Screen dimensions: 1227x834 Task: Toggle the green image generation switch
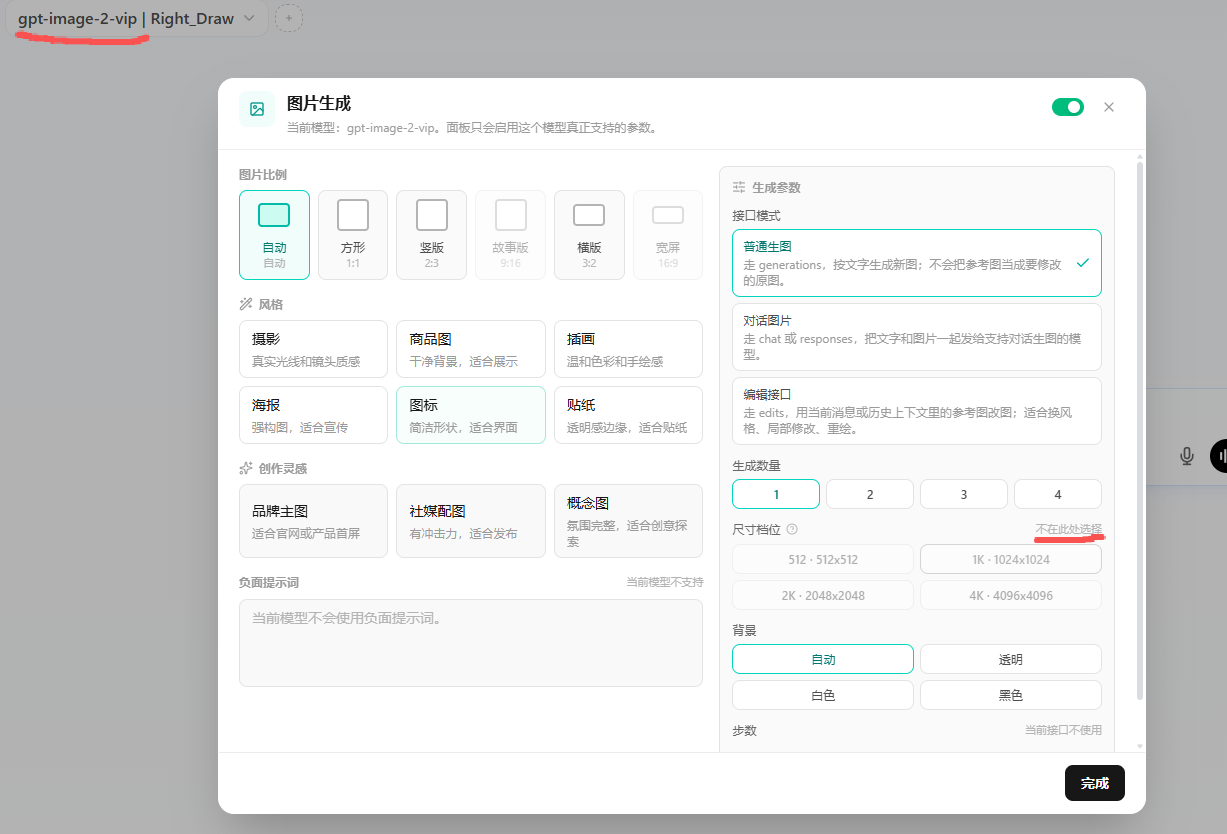pos(1067,107)
